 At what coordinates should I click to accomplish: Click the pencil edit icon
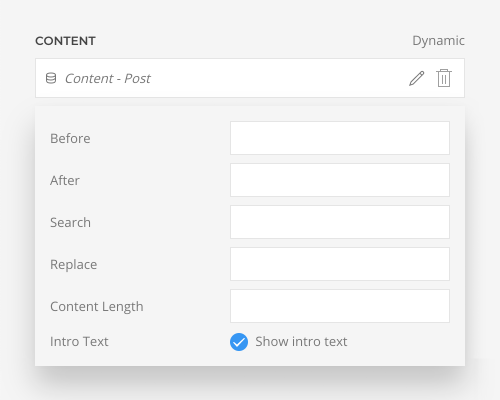(x=417, y=78)
